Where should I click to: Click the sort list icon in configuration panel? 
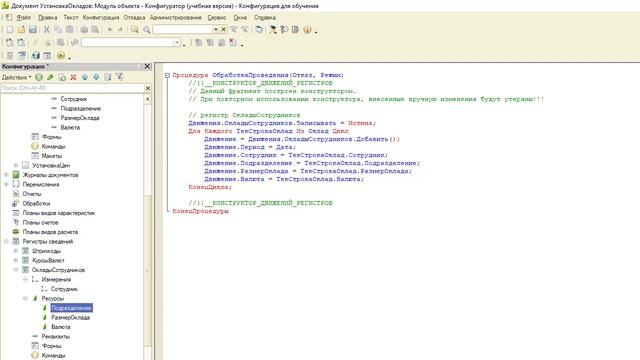[107, 77]
